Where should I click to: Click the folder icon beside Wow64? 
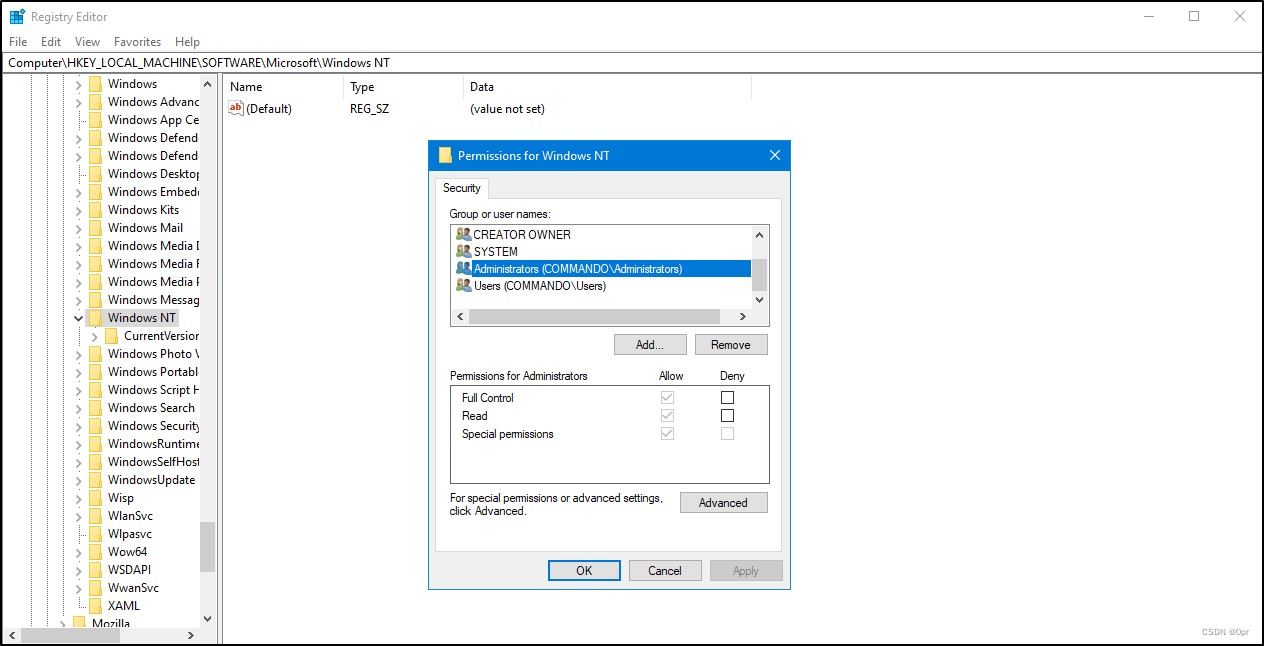(x=96, y=552)
